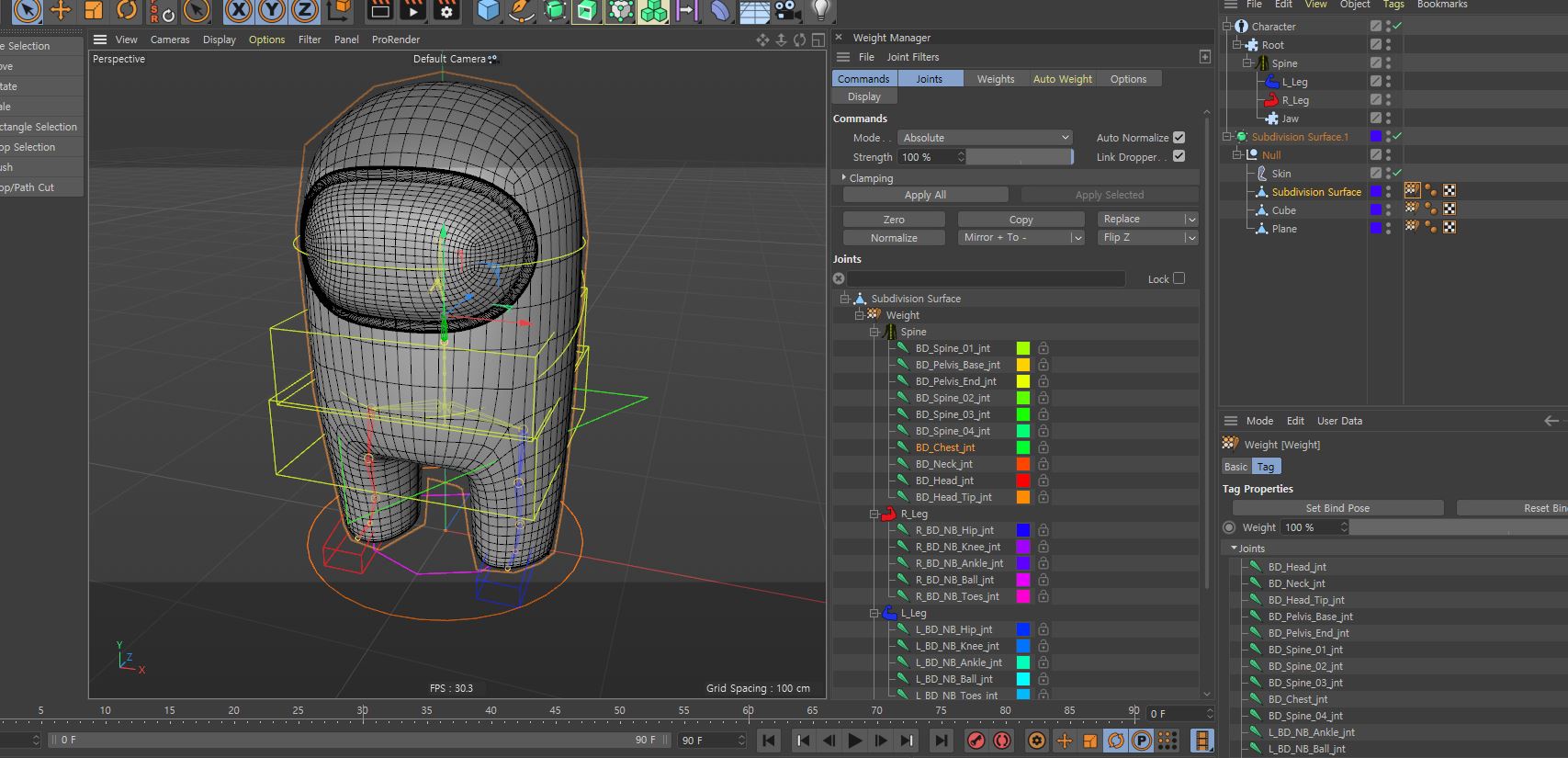Activate the Scale tool in the top toolbar
Screen dimensions: 1568x758
93,9
